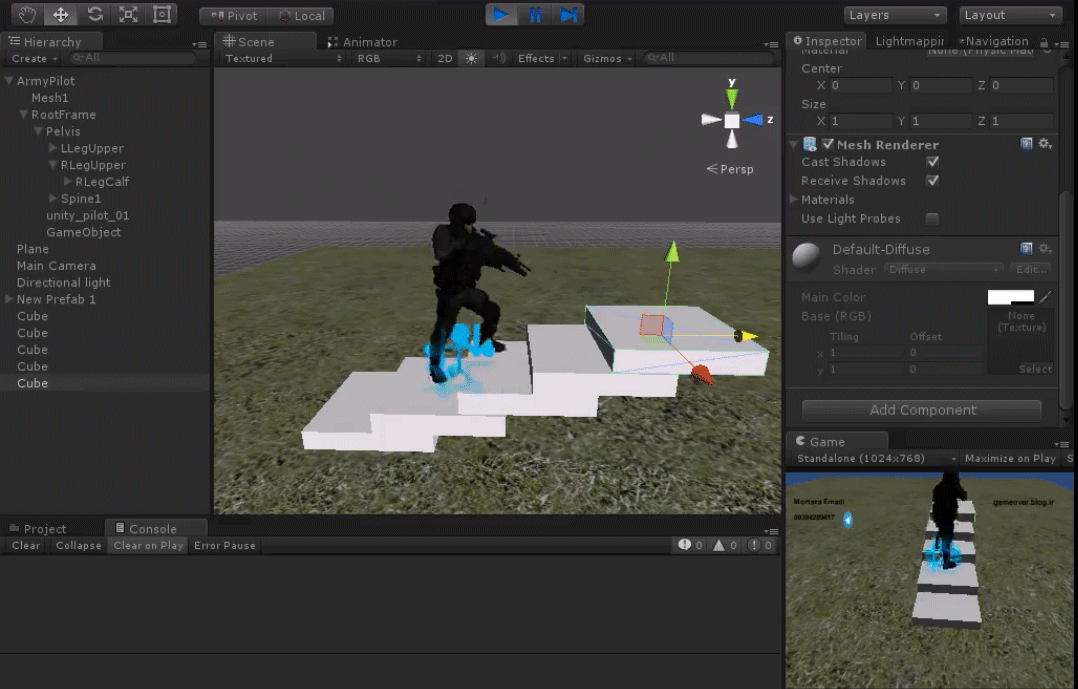Open the Layers dropdown
Image resolution: width=1078 pixels, height=689 pixels.
pyautogui.click(x=894, y=15)
